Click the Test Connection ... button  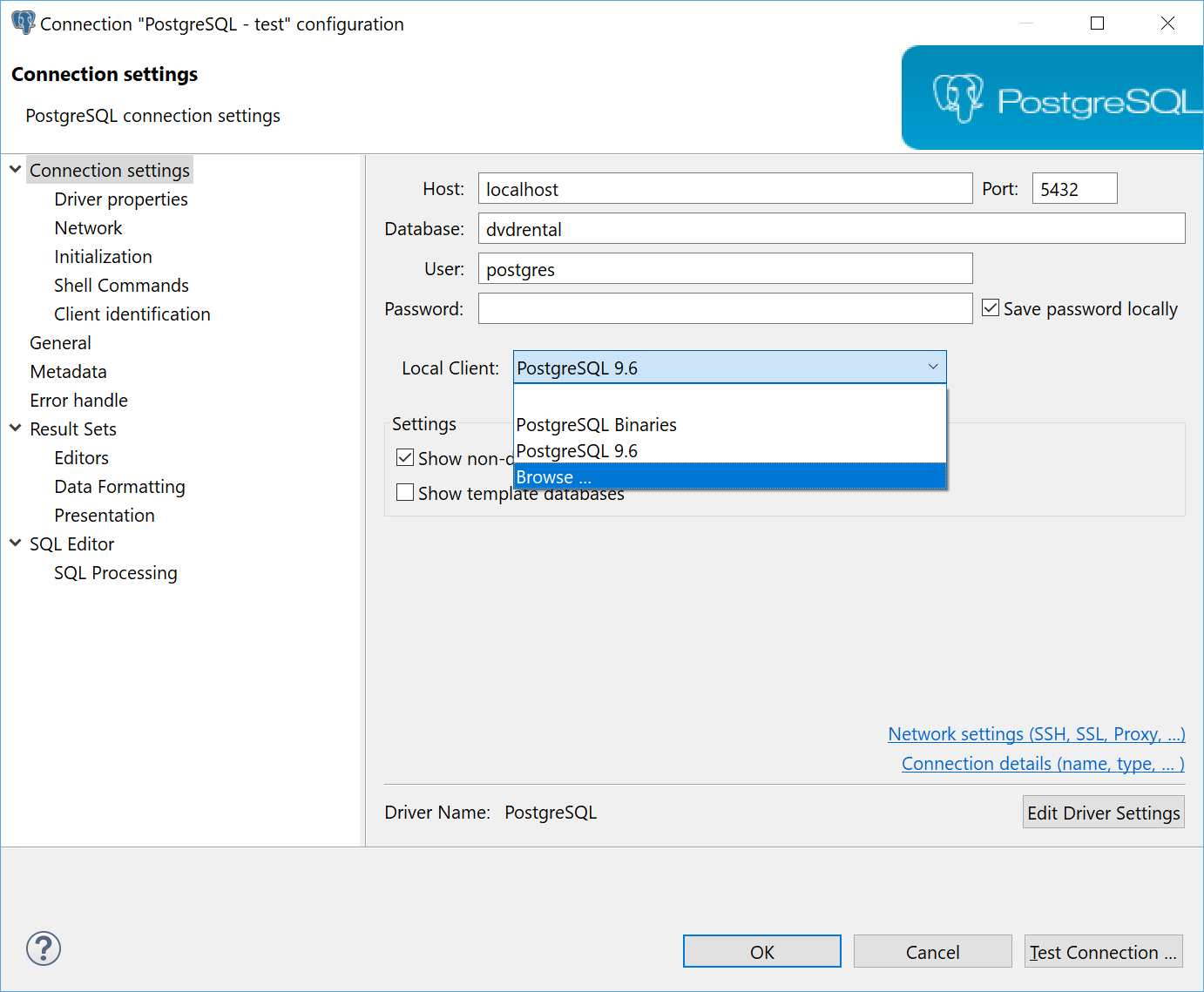point(1104,951)
